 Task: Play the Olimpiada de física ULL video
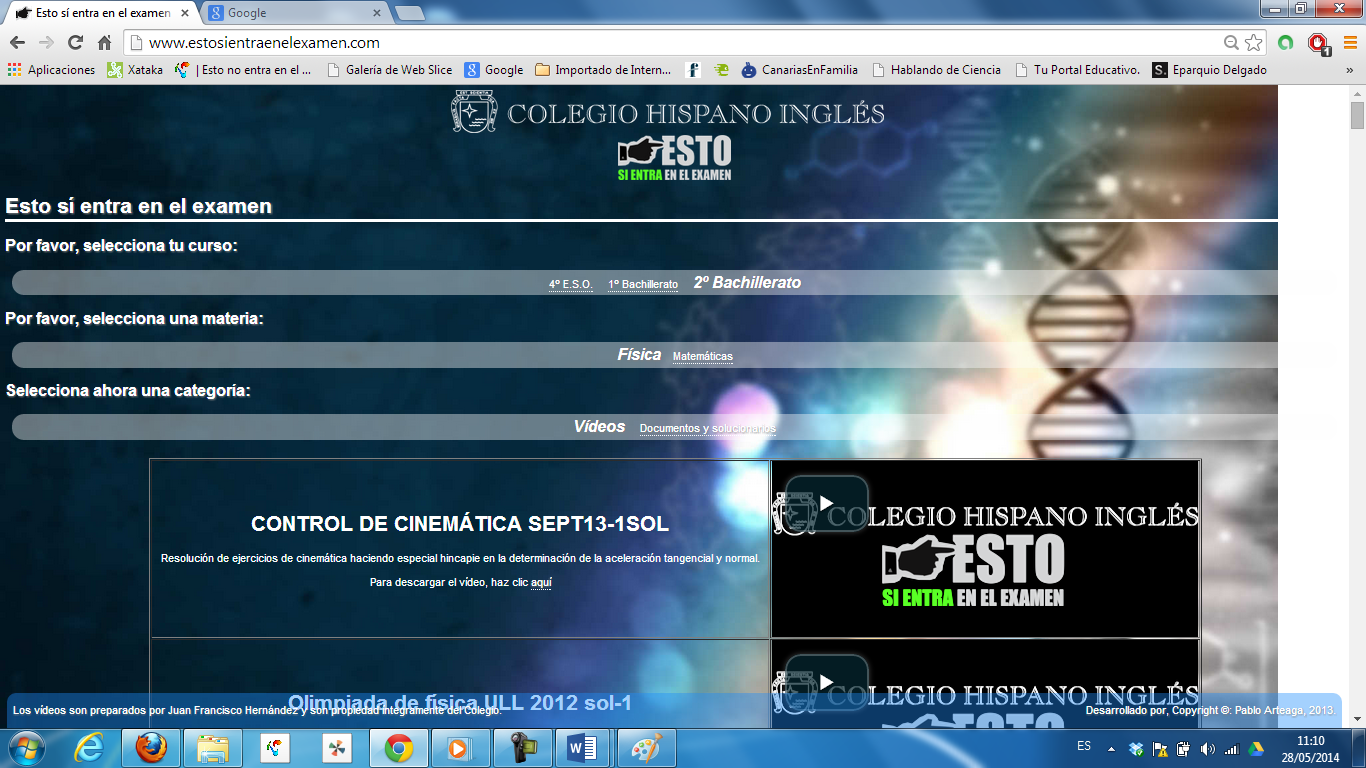point(826,682)
